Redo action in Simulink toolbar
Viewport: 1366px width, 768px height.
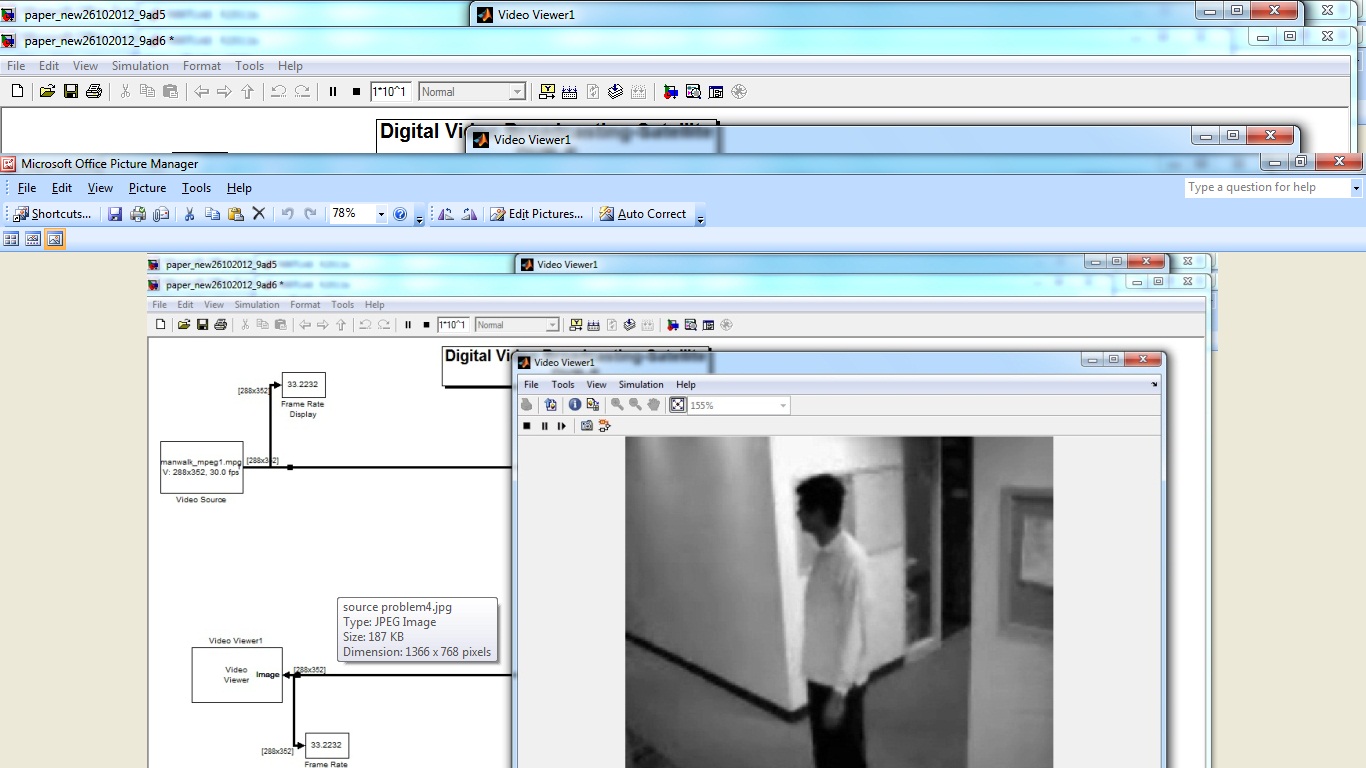(302, 92)
